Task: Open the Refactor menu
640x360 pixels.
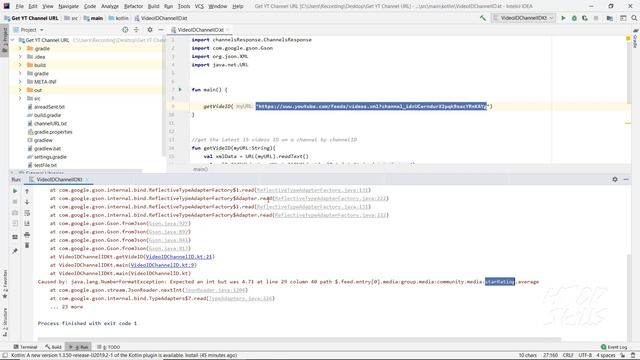Action: point(133,6)
